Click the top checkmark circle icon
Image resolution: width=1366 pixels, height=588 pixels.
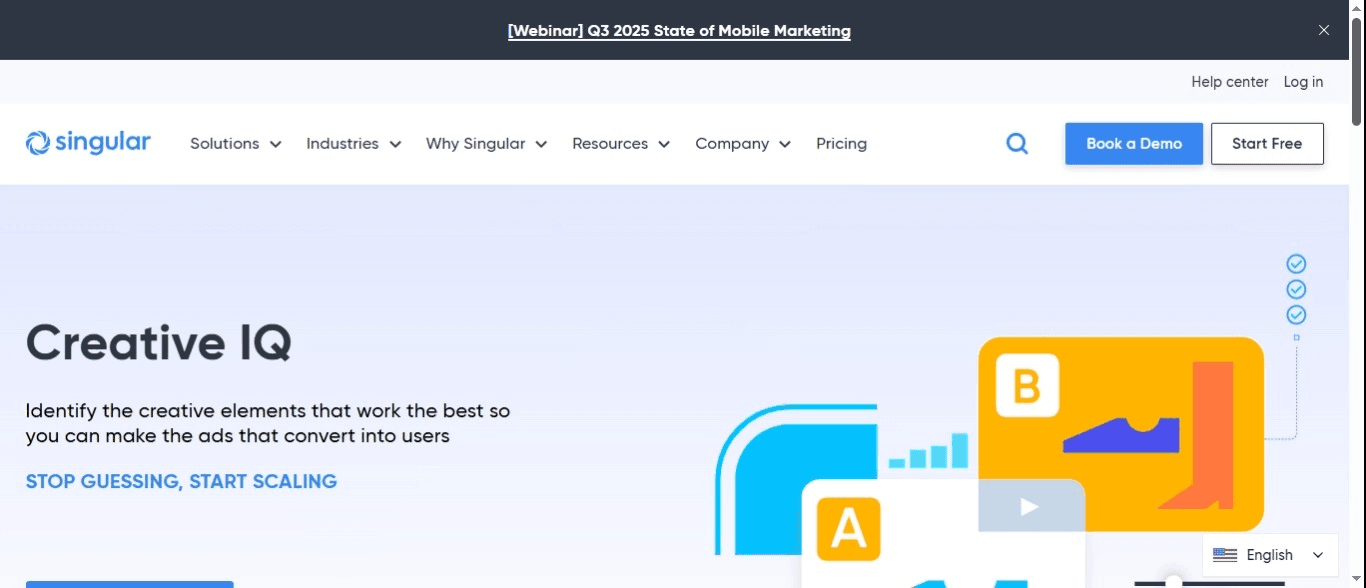pyautogui.click(x=1296, y=264)
